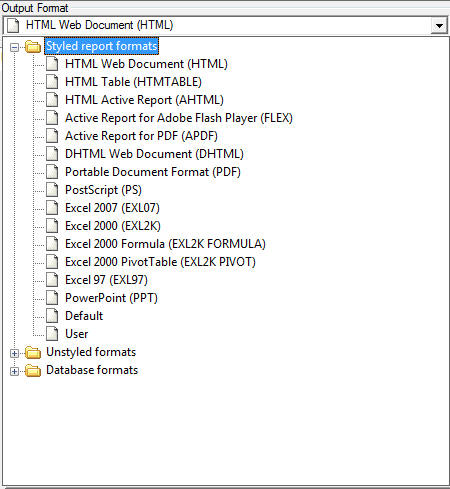450x489 pixels.
Task: Choose Active Report for Adobe Flash Player
Action: click(x=179, y=118)
